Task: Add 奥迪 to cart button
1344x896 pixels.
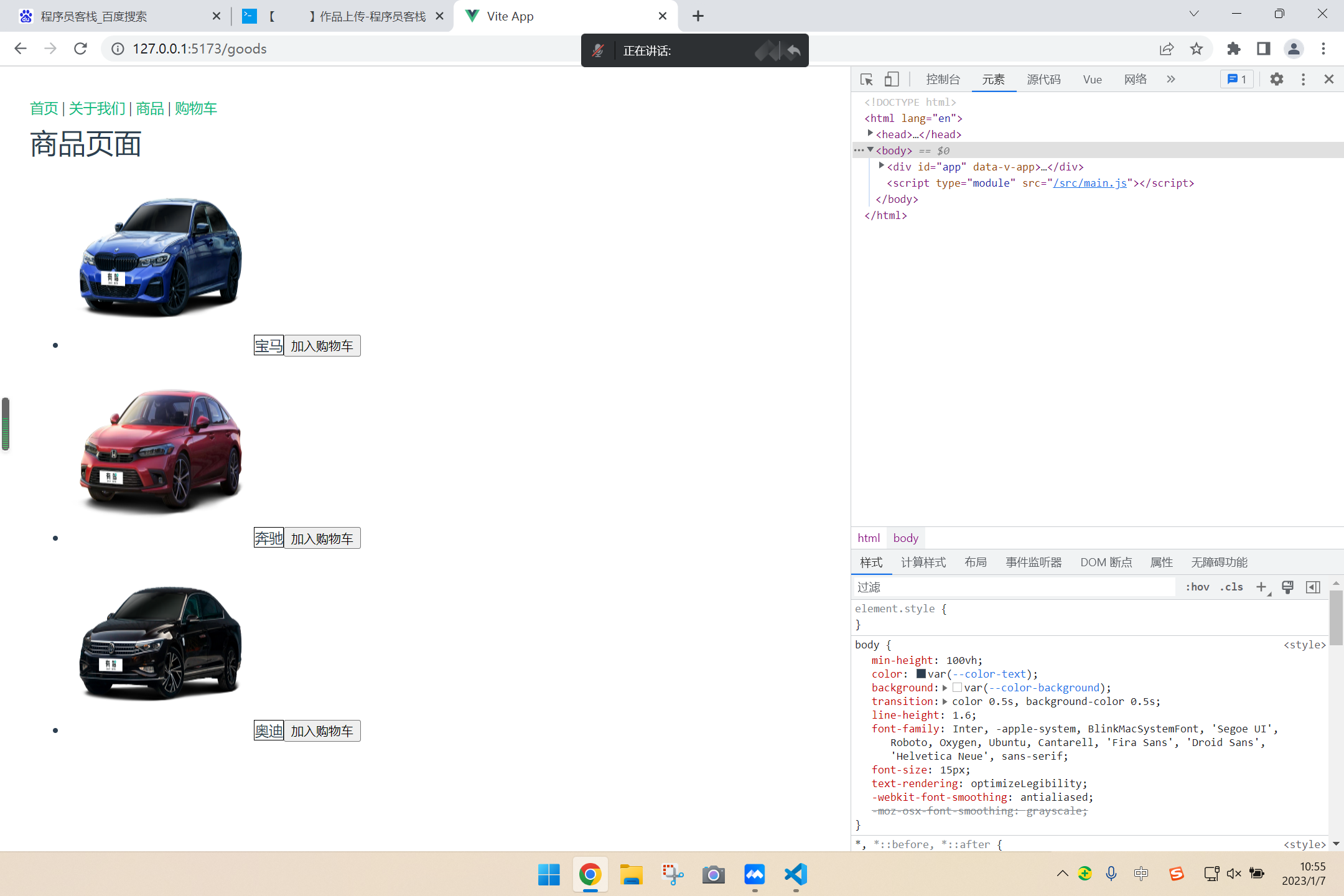Action: pos(322,730)
